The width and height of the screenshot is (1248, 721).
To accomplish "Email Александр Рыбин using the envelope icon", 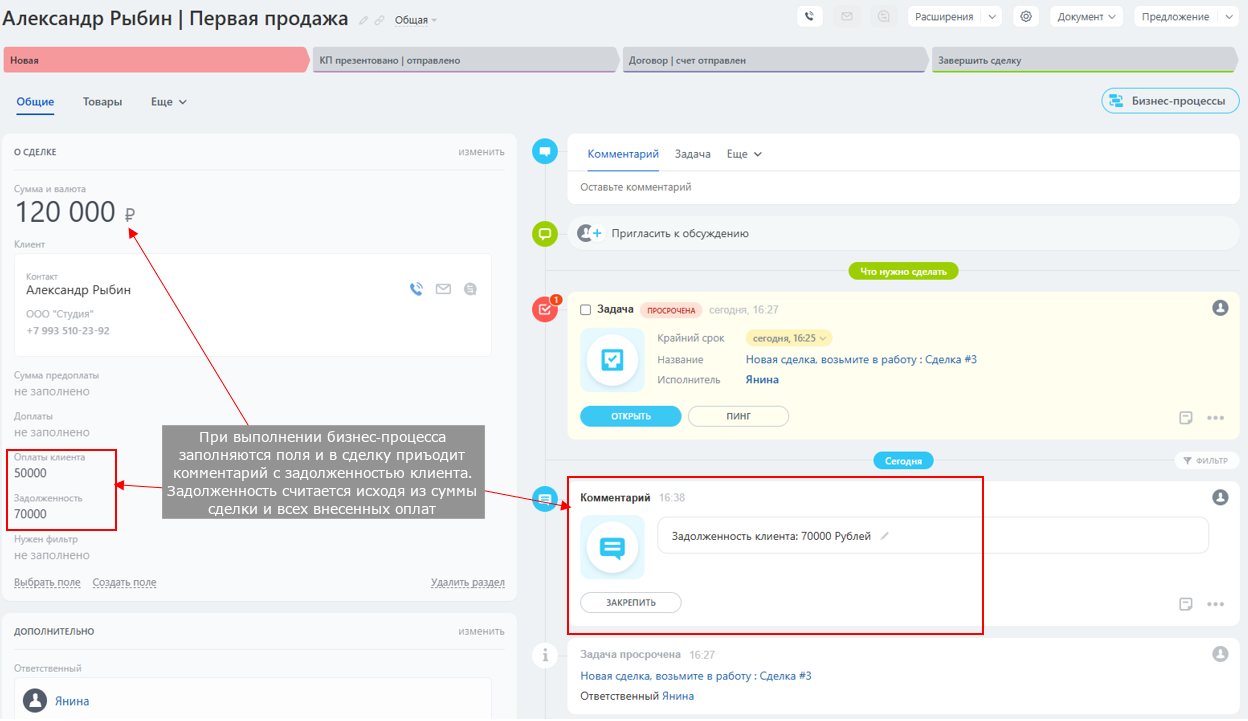I will tap(443, 289).
